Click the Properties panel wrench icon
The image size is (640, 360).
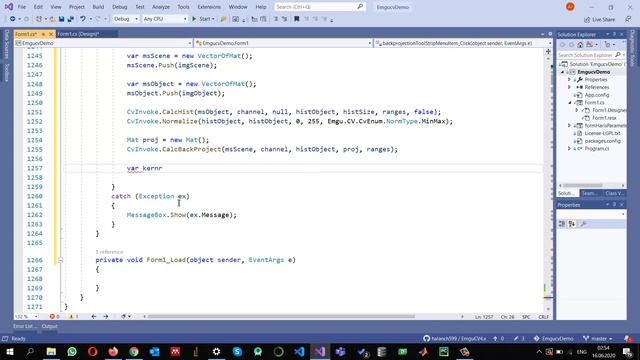click(x=584, y=224)
